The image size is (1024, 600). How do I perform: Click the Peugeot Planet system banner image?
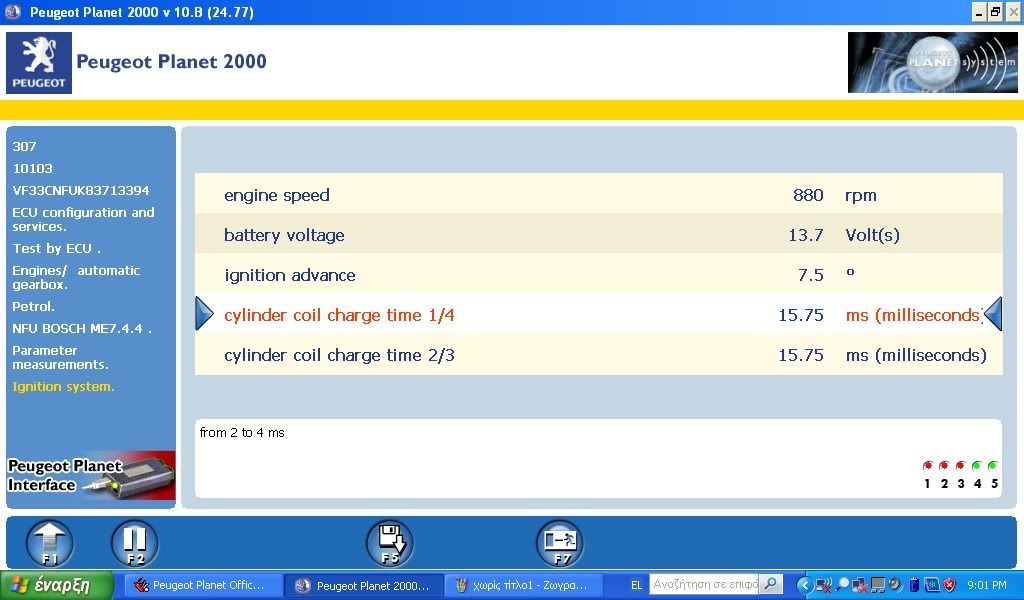coord(933,63)
